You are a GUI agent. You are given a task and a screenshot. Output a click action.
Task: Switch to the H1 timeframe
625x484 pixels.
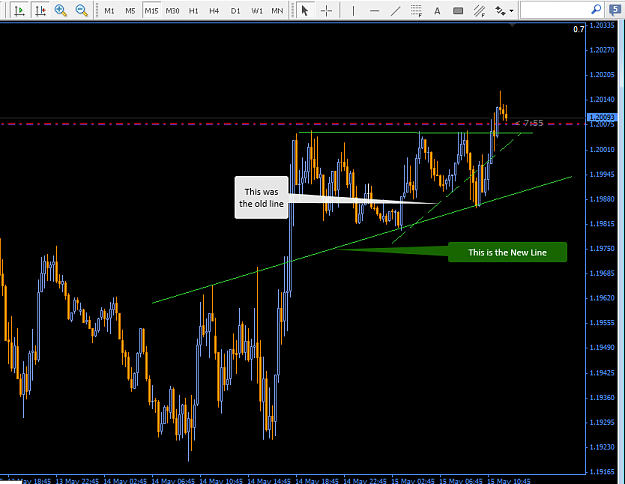pyautogui.click(x=193, y=11)
